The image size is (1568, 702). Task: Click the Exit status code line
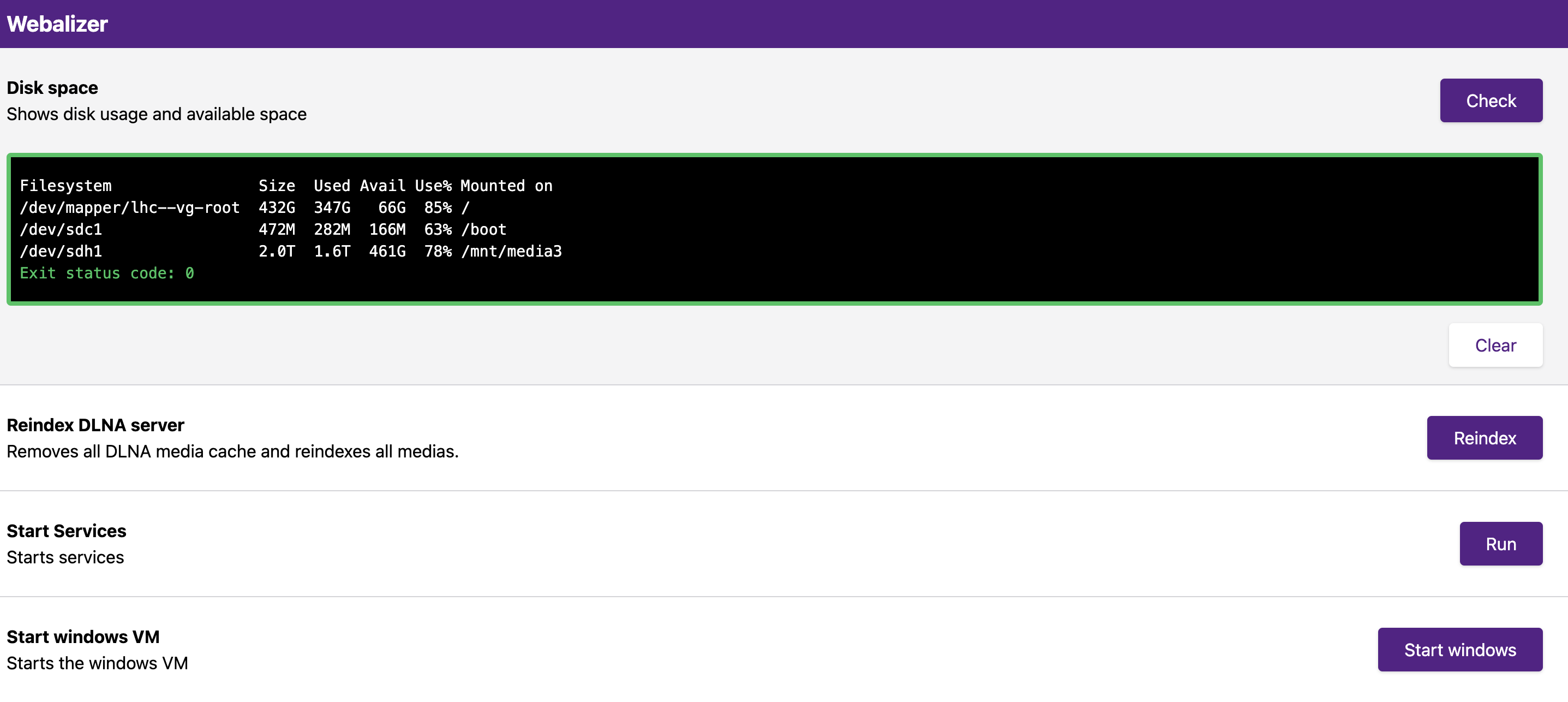point(106,273)
